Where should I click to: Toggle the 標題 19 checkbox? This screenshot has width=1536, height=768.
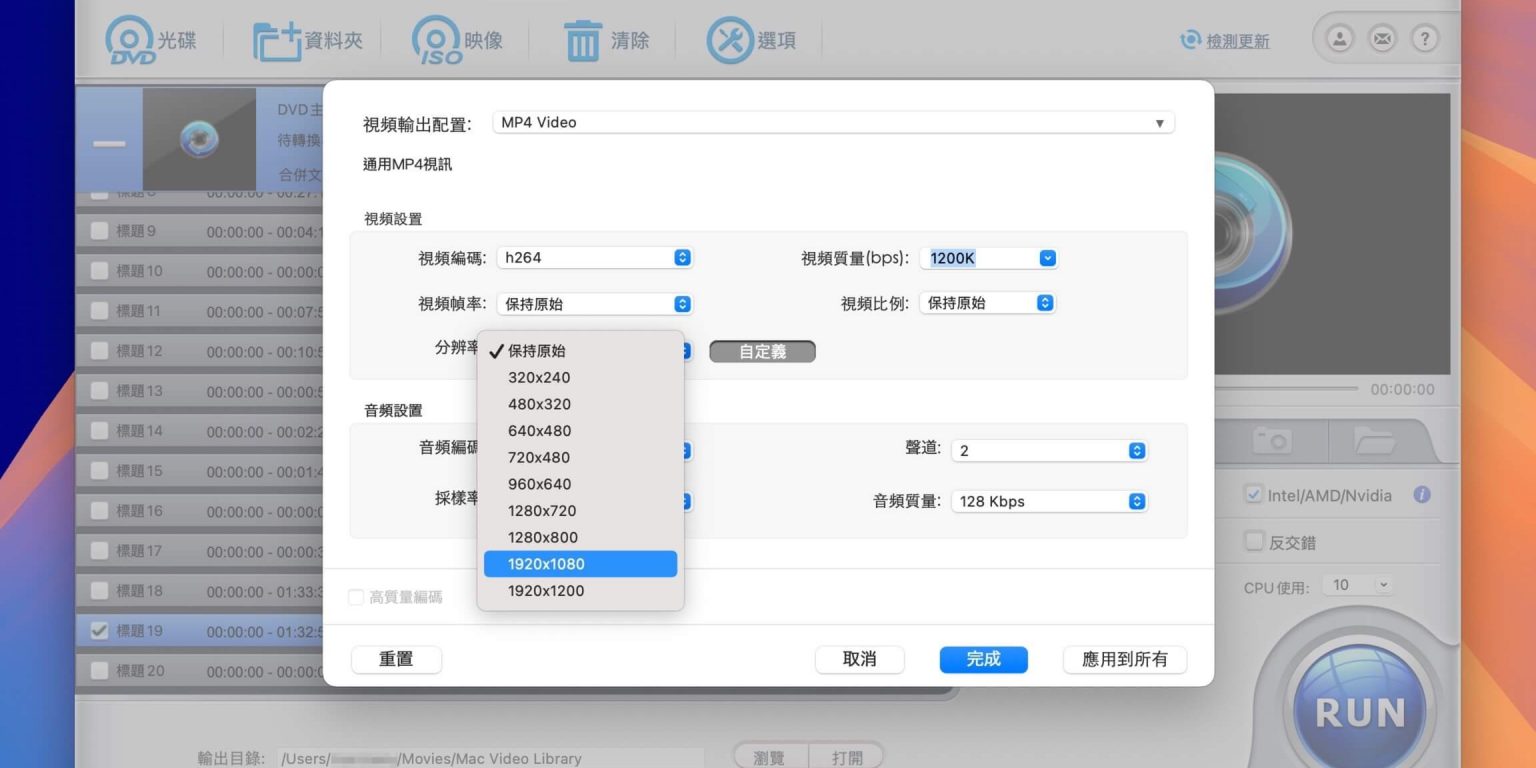tap(99, 631)
